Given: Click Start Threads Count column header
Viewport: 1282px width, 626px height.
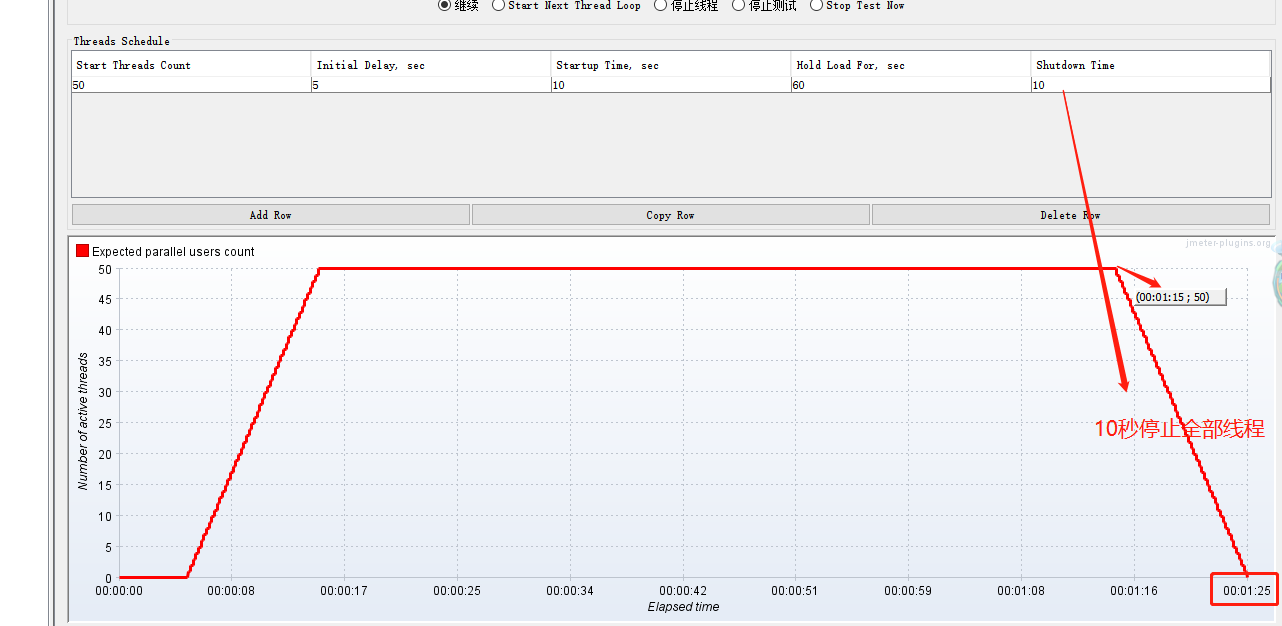Looking at the screenshot, I should (191, 65).
